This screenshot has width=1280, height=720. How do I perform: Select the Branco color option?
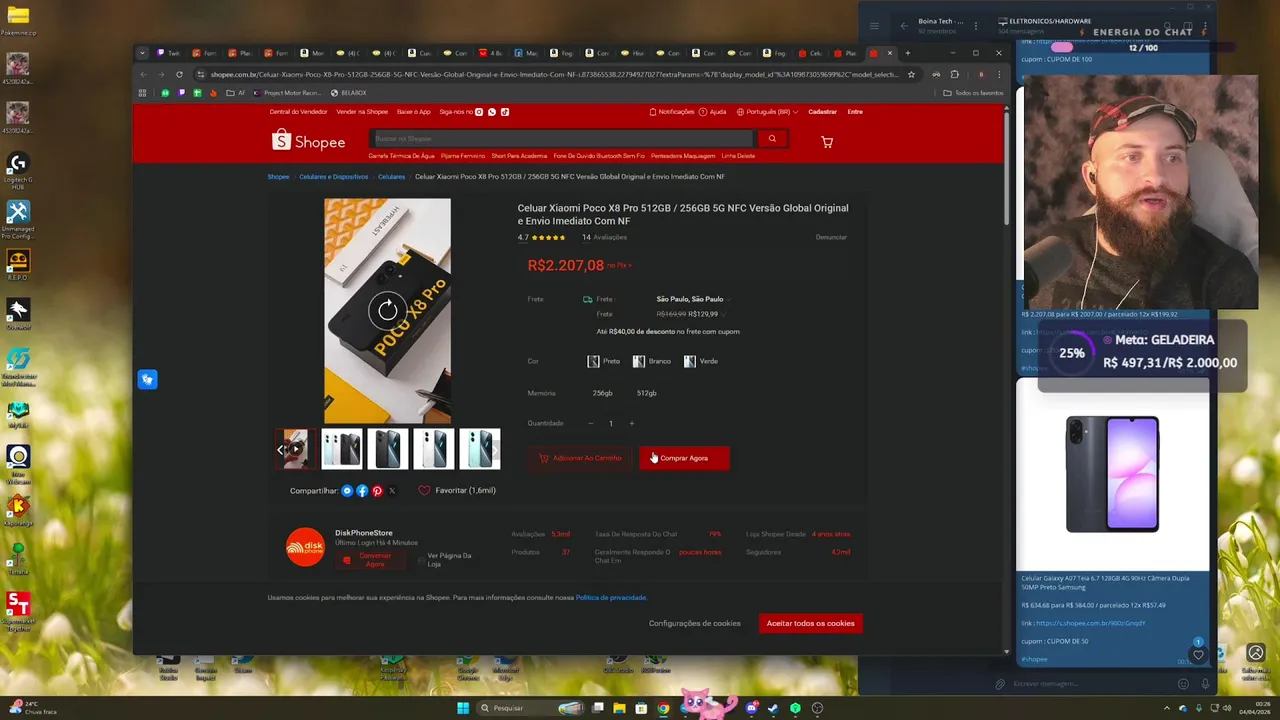click(x=652, y=361)
